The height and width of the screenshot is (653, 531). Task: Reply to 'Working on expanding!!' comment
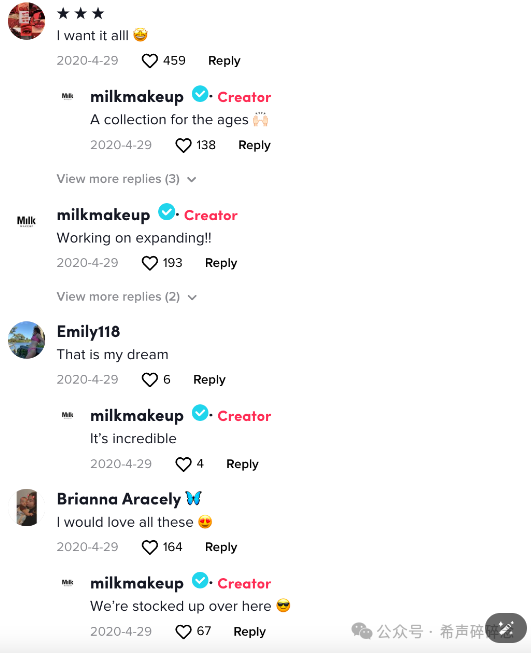pyautogui.click(x=221, y=263)
